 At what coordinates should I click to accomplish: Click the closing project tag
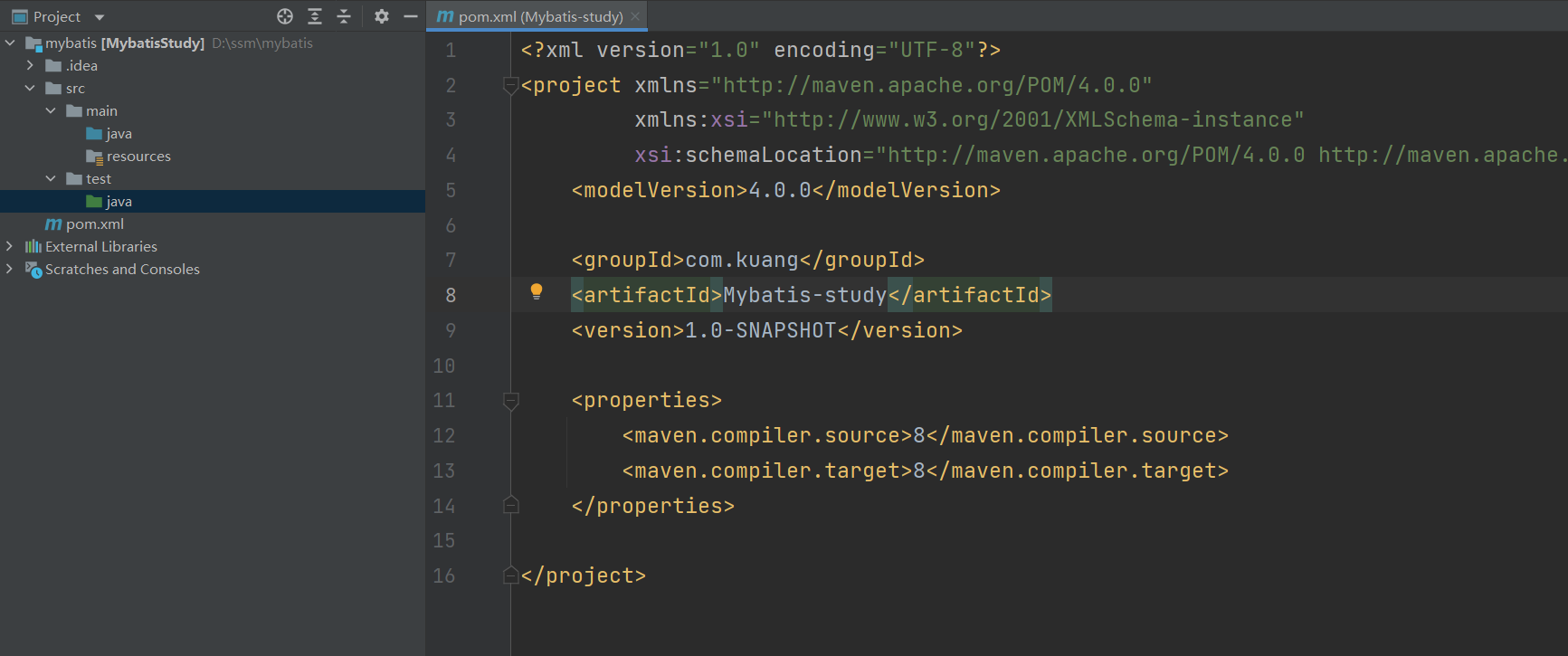584,575
